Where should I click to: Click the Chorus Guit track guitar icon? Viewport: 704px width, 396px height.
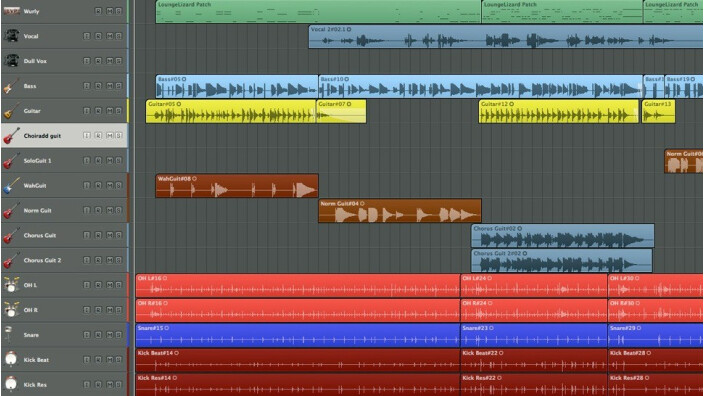(x=12, y=235)
